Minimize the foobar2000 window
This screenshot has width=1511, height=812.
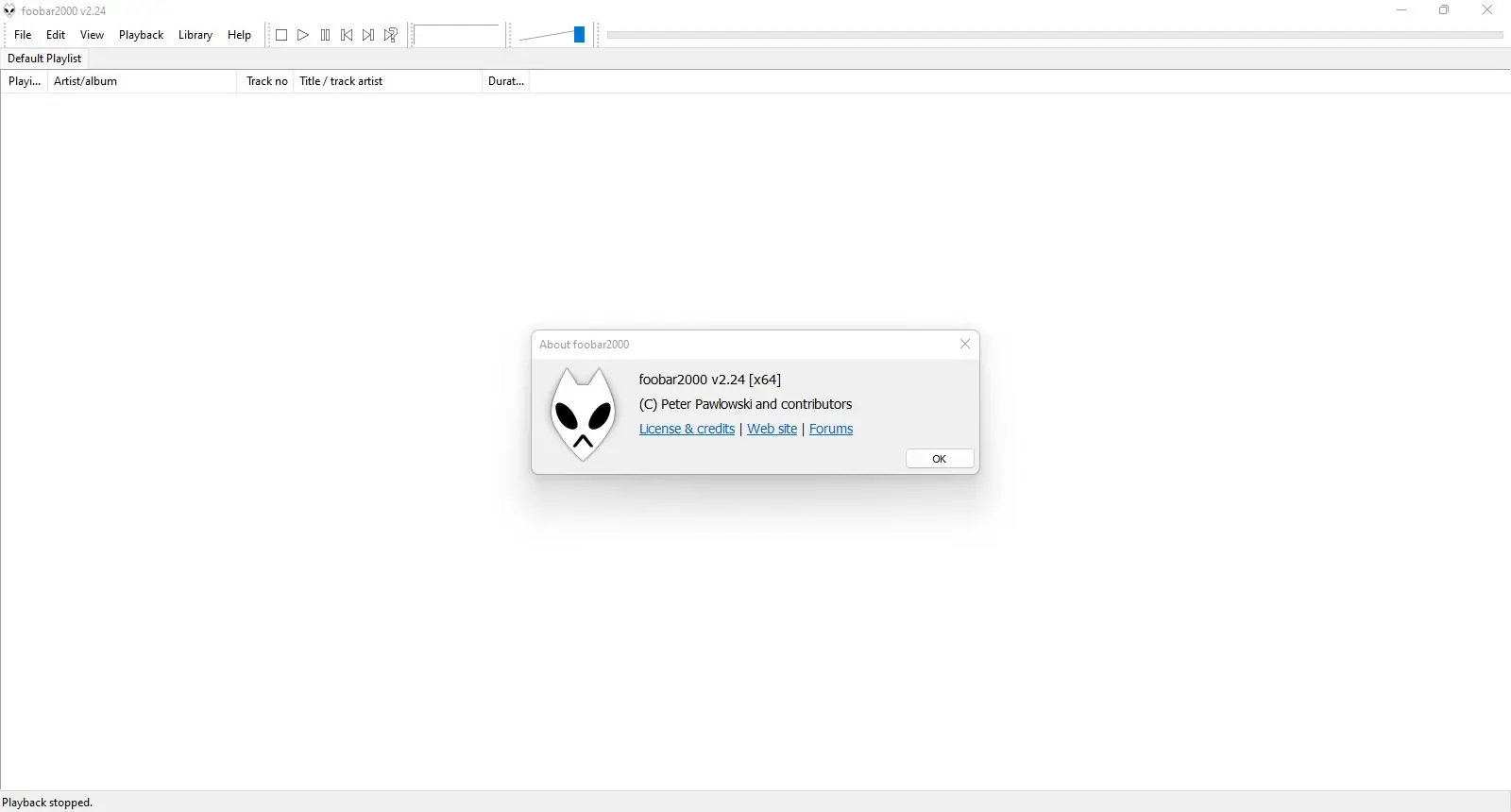coord(1401,10)
